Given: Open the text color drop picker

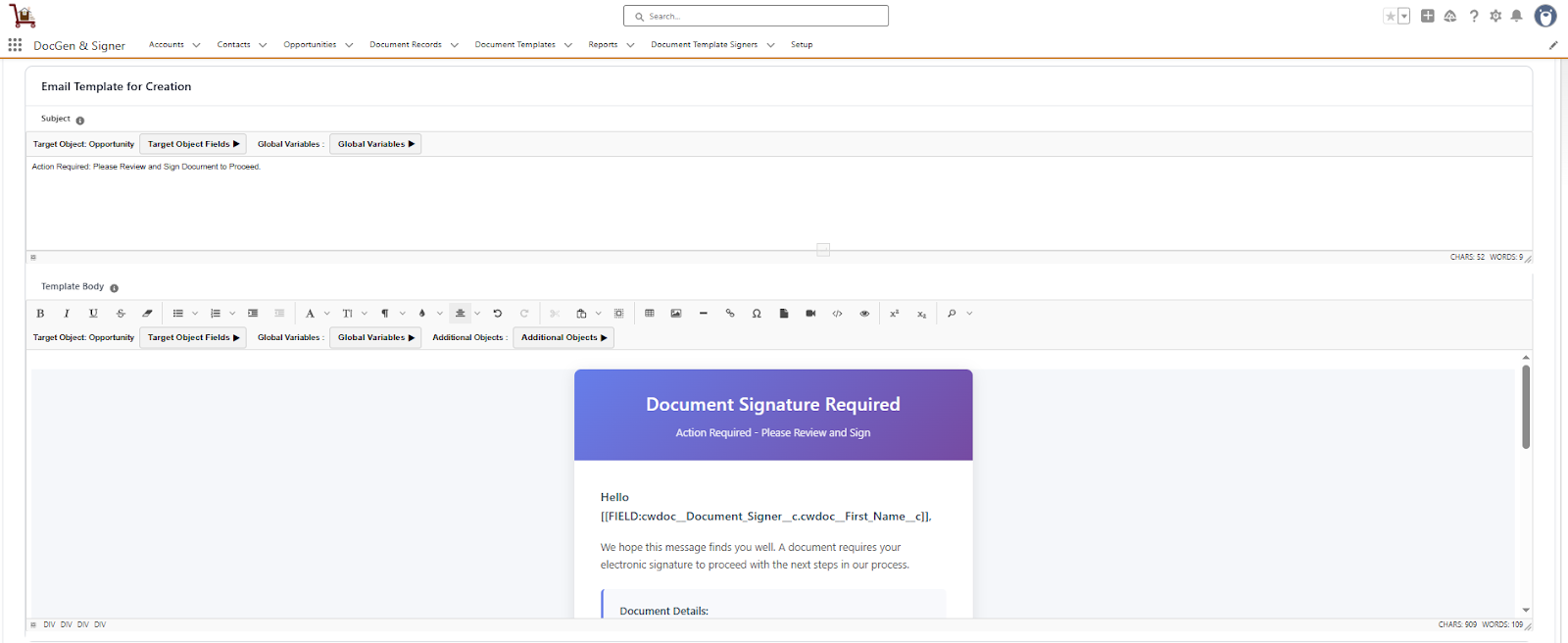Looking at the screenshot, I should click(422, 314).
